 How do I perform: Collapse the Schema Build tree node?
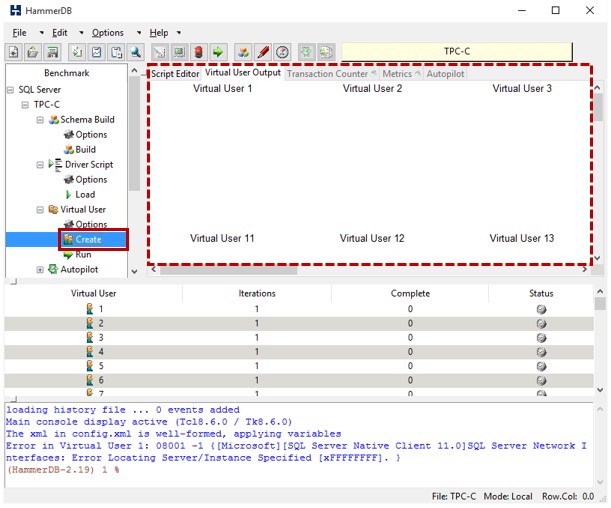tap(41, 120)
